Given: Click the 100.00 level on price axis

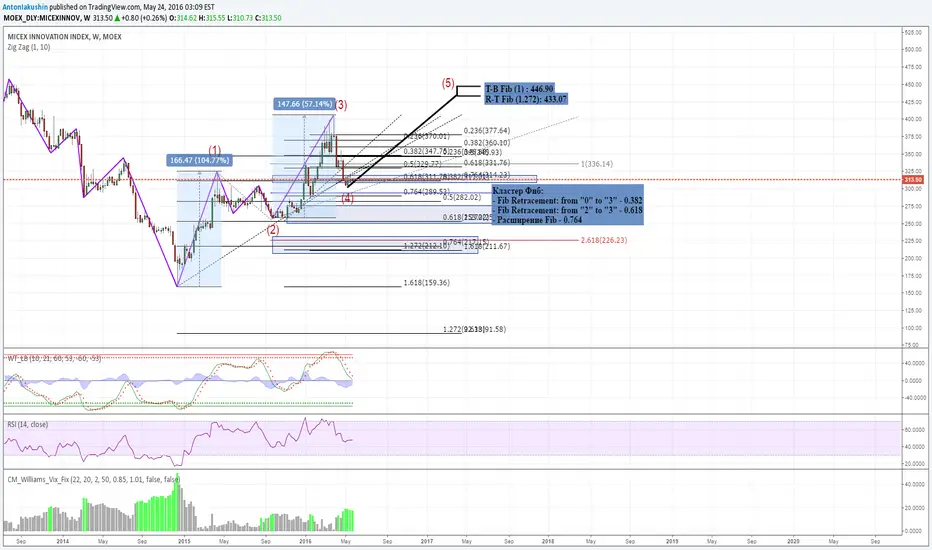Looking at the screenshot, I should 913,328.
